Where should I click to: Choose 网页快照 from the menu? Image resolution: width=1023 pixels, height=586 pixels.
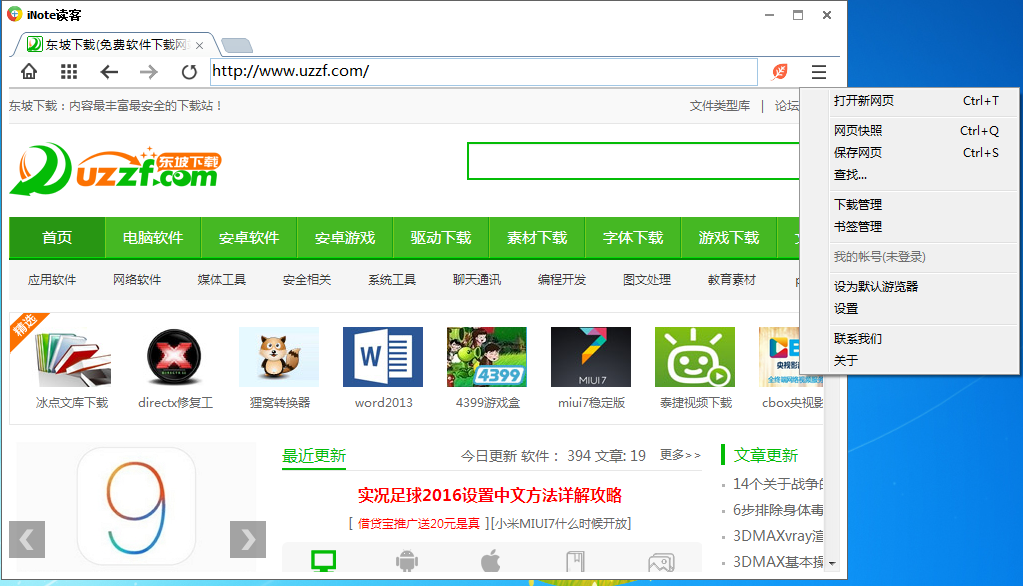coord(909,131)
